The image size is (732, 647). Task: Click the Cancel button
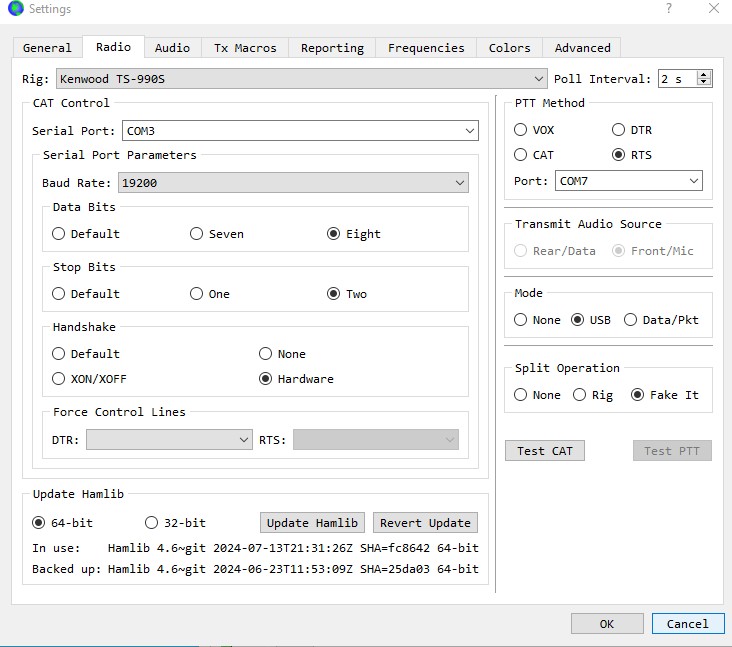point(688,624)
